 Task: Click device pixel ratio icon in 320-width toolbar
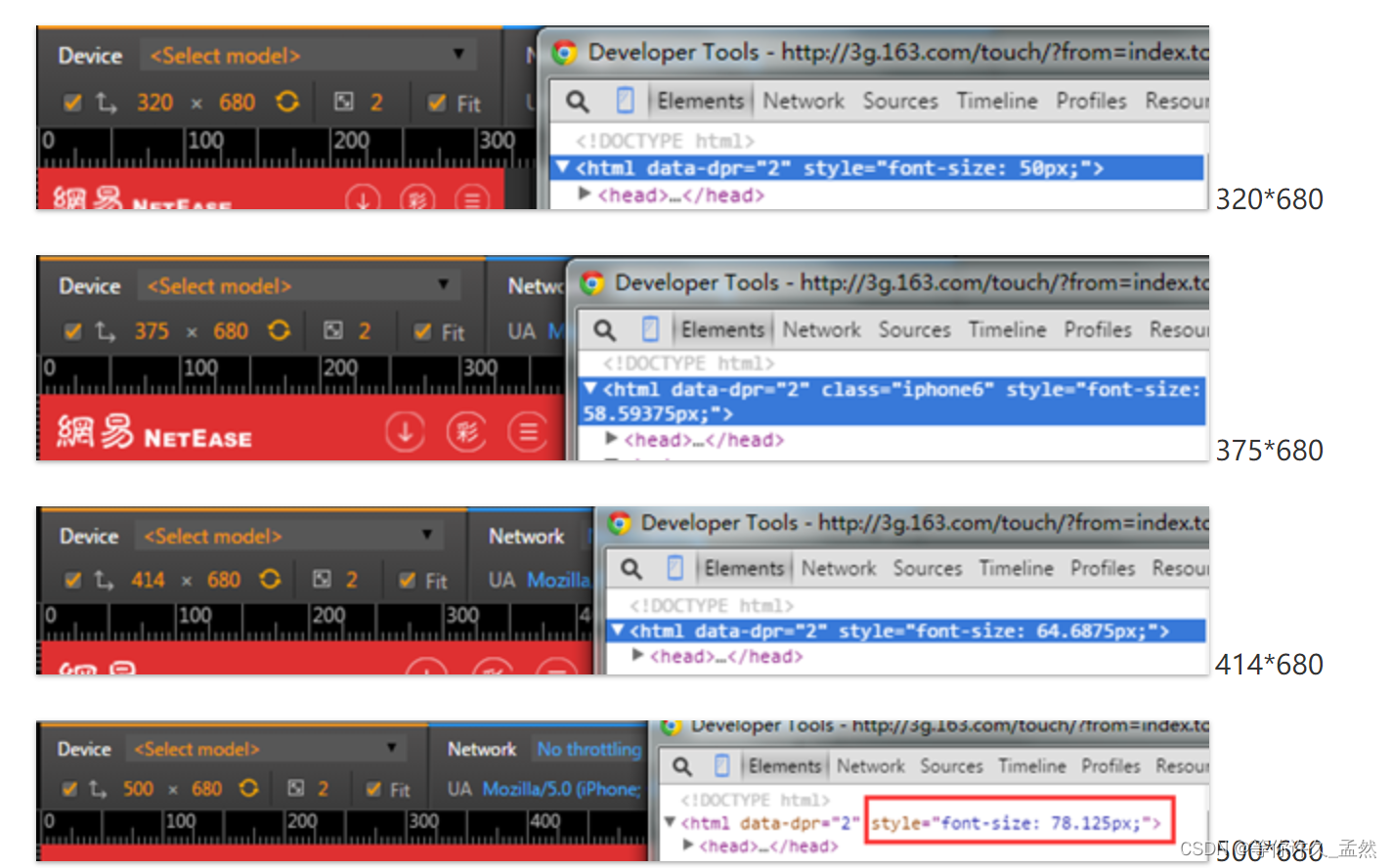click(343, 102)
